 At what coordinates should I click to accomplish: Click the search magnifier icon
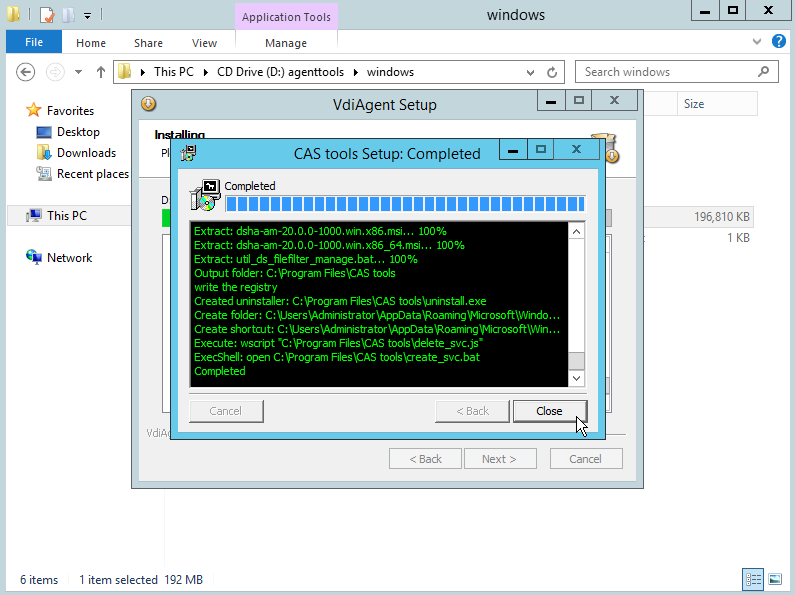pyautogui.click(x=764, y=71)
